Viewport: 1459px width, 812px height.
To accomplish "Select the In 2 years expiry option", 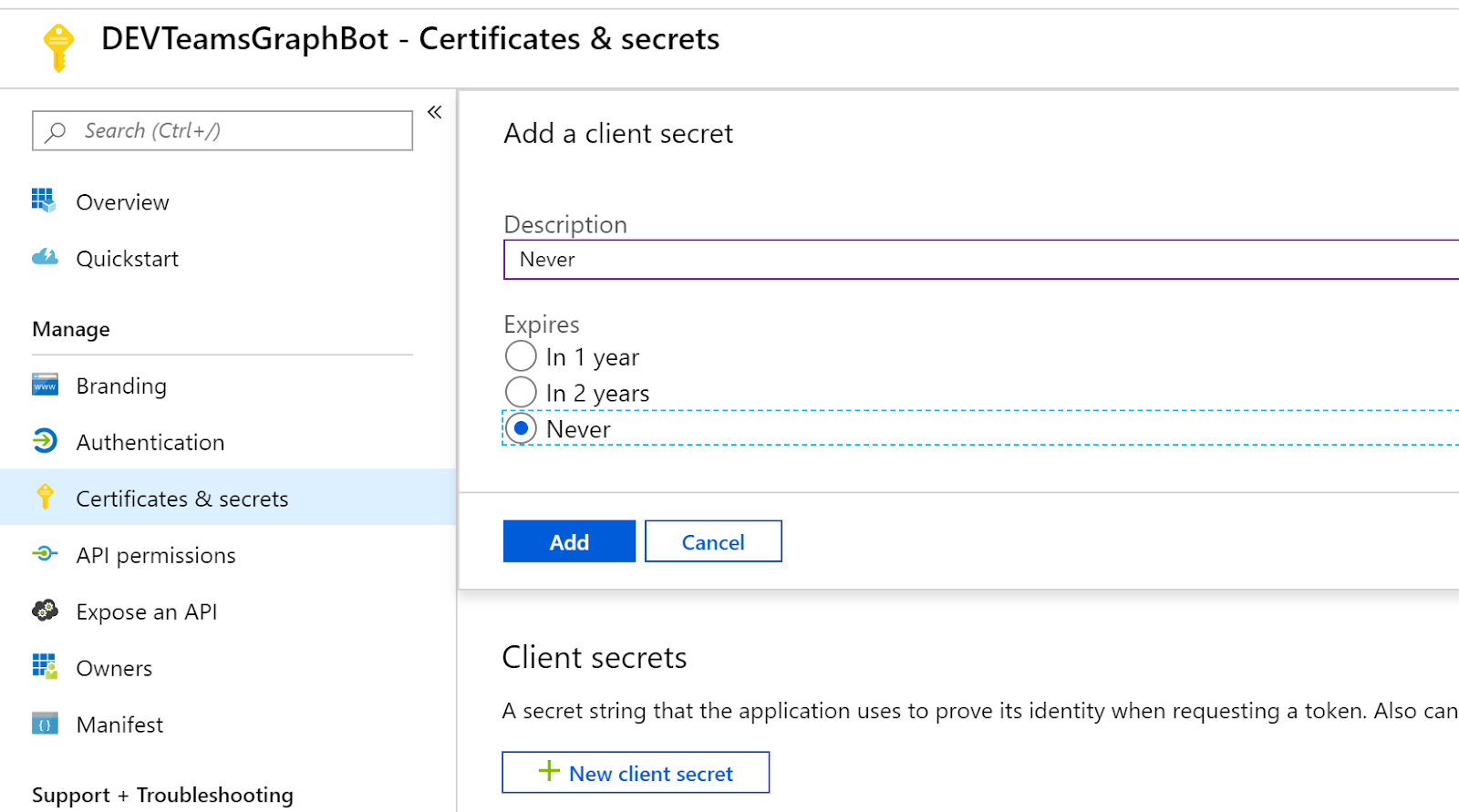I will 521,392.
